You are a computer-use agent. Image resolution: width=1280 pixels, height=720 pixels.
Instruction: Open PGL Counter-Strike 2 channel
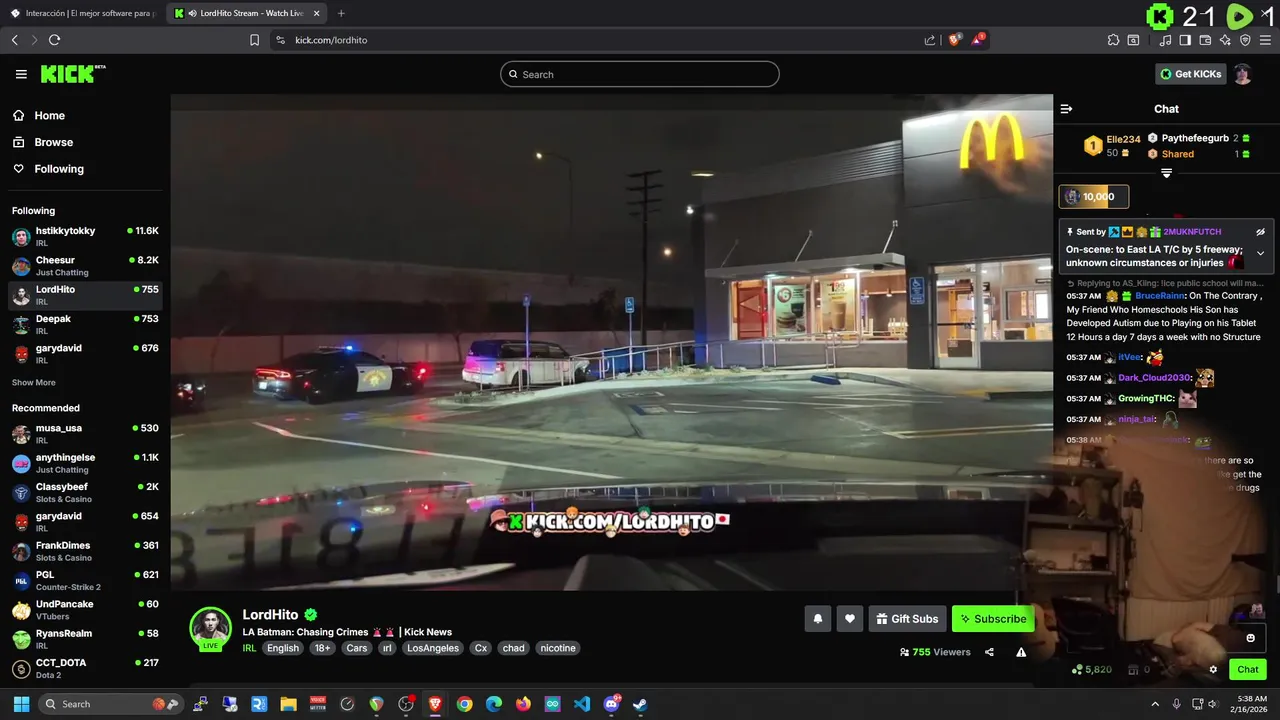point(85,581)
